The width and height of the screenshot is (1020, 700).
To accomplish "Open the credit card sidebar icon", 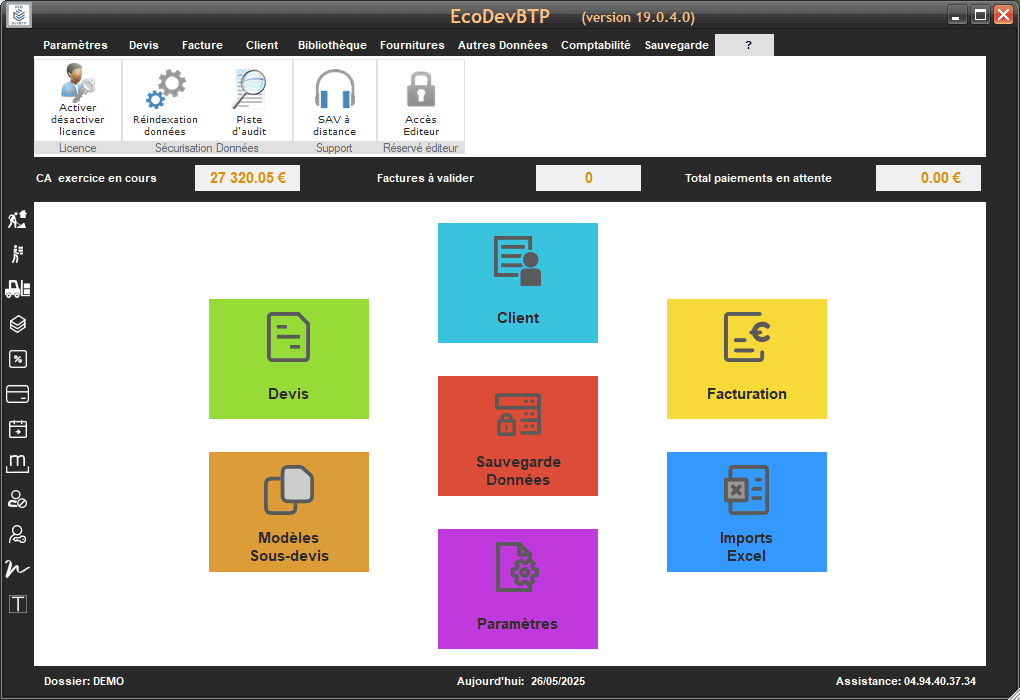I will 18,394.
